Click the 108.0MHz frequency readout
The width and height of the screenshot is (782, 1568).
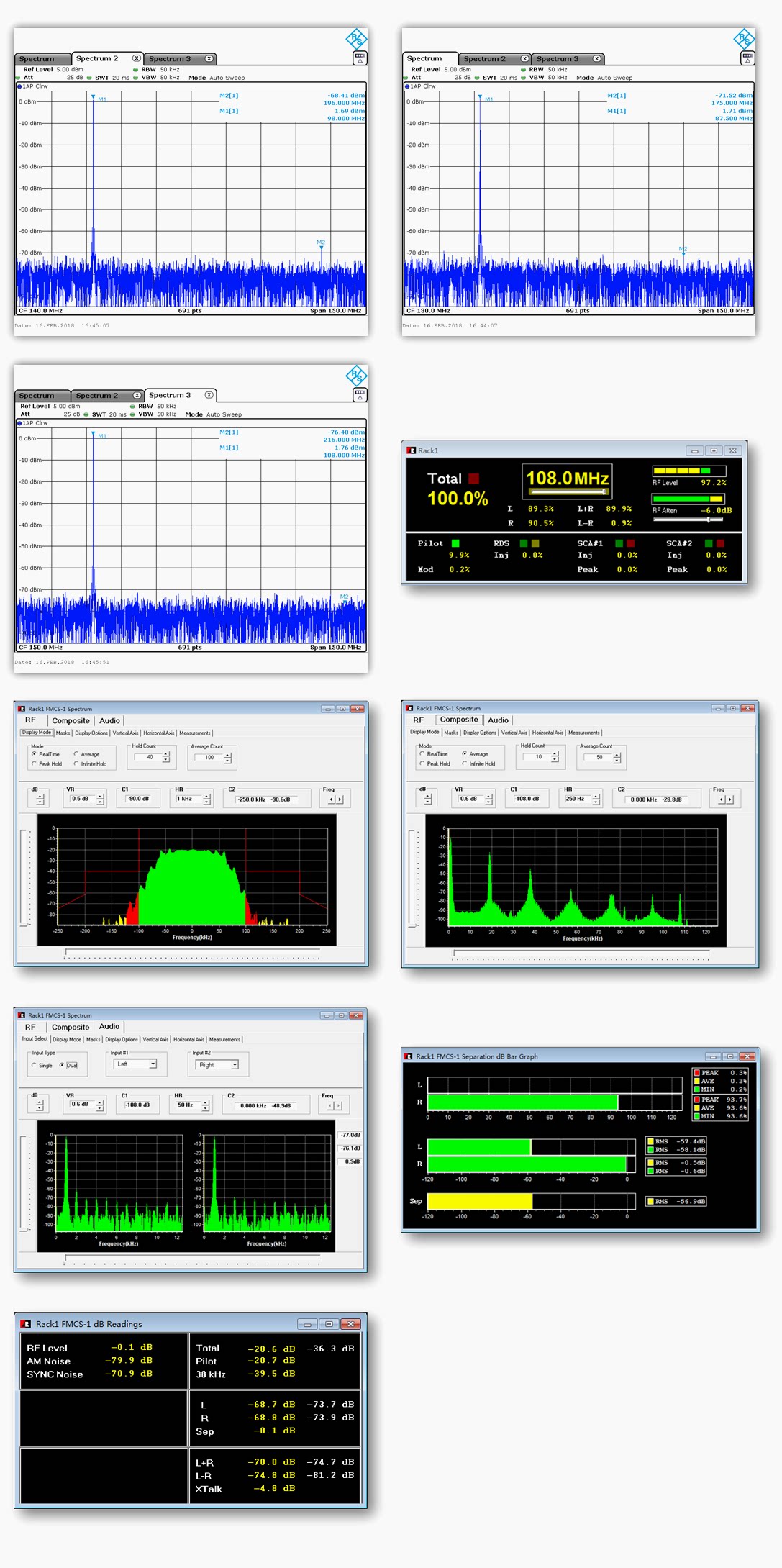568,478
